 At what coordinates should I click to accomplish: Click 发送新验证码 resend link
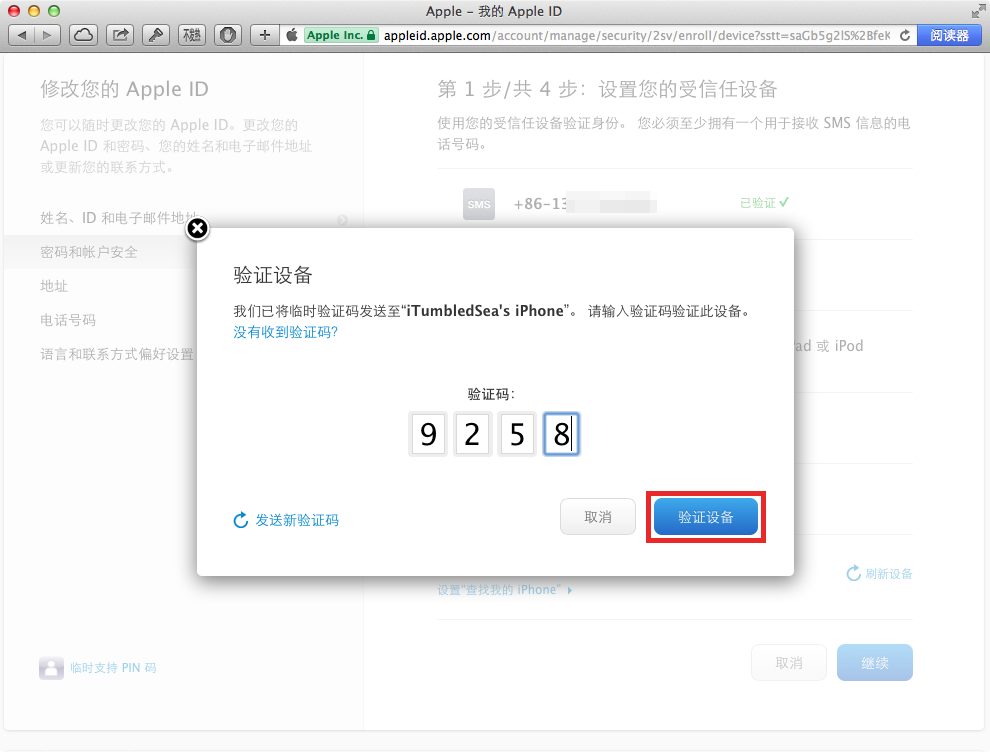286,520
